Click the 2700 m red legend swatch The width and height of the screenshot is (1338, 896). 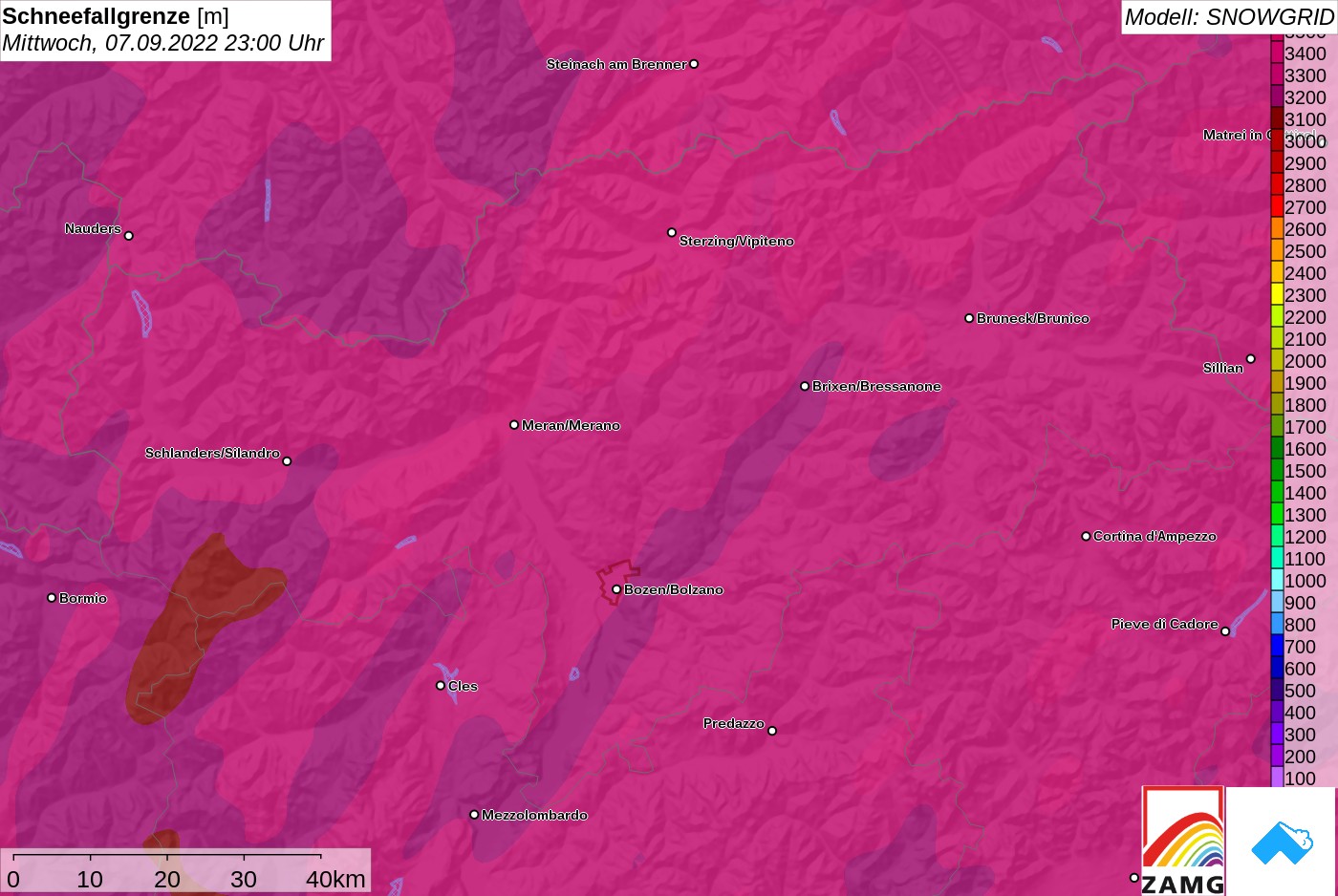[x=1277, y=206]
